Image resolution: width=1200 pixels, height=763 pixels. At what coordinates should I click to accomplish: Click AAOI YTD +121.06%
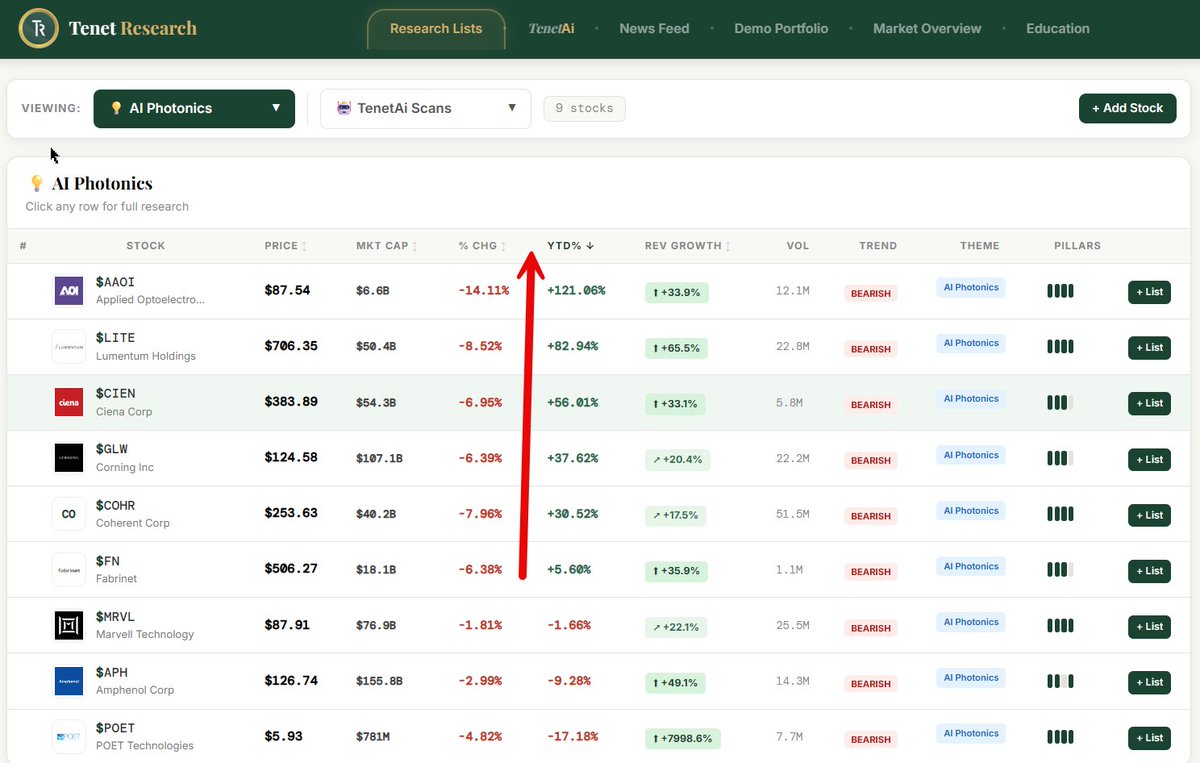click(x=576, y=291)
